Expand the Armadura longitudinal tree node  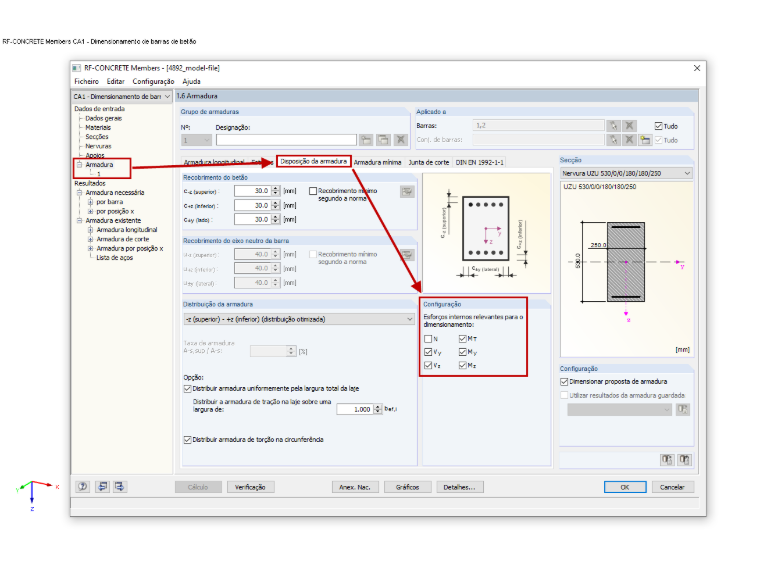90,230
